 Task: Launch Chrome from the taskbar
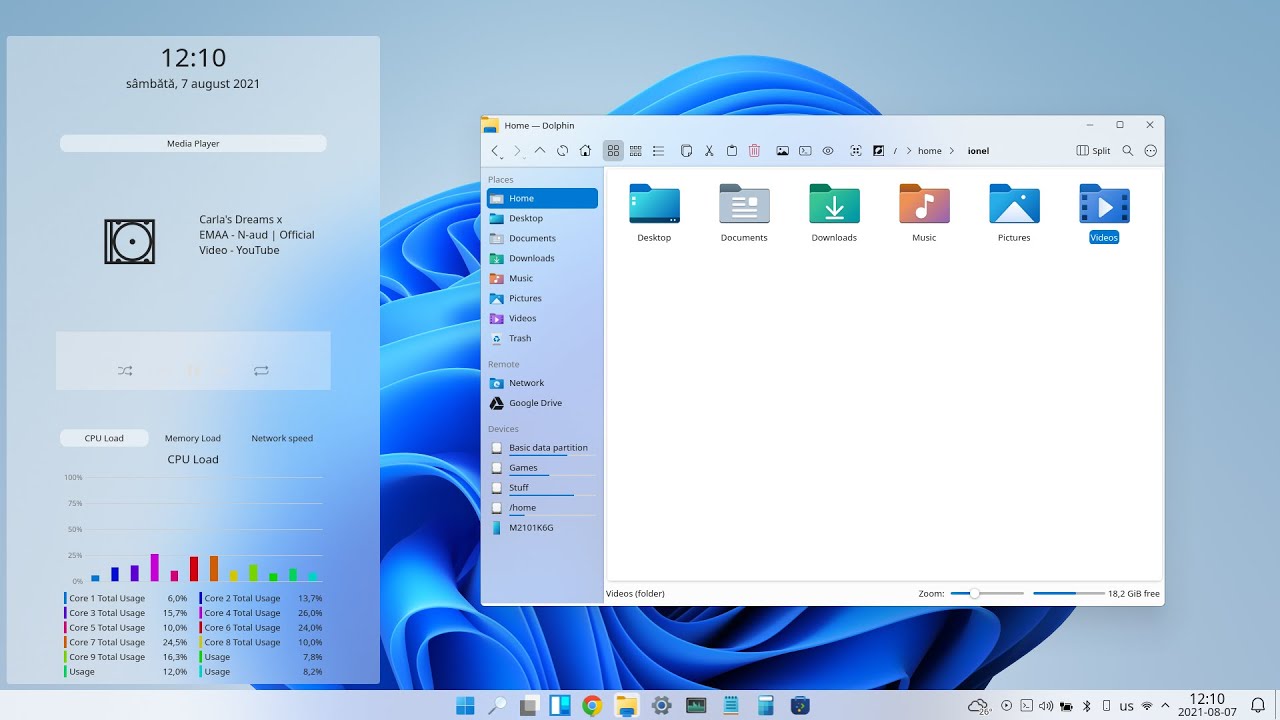point(592,706)
